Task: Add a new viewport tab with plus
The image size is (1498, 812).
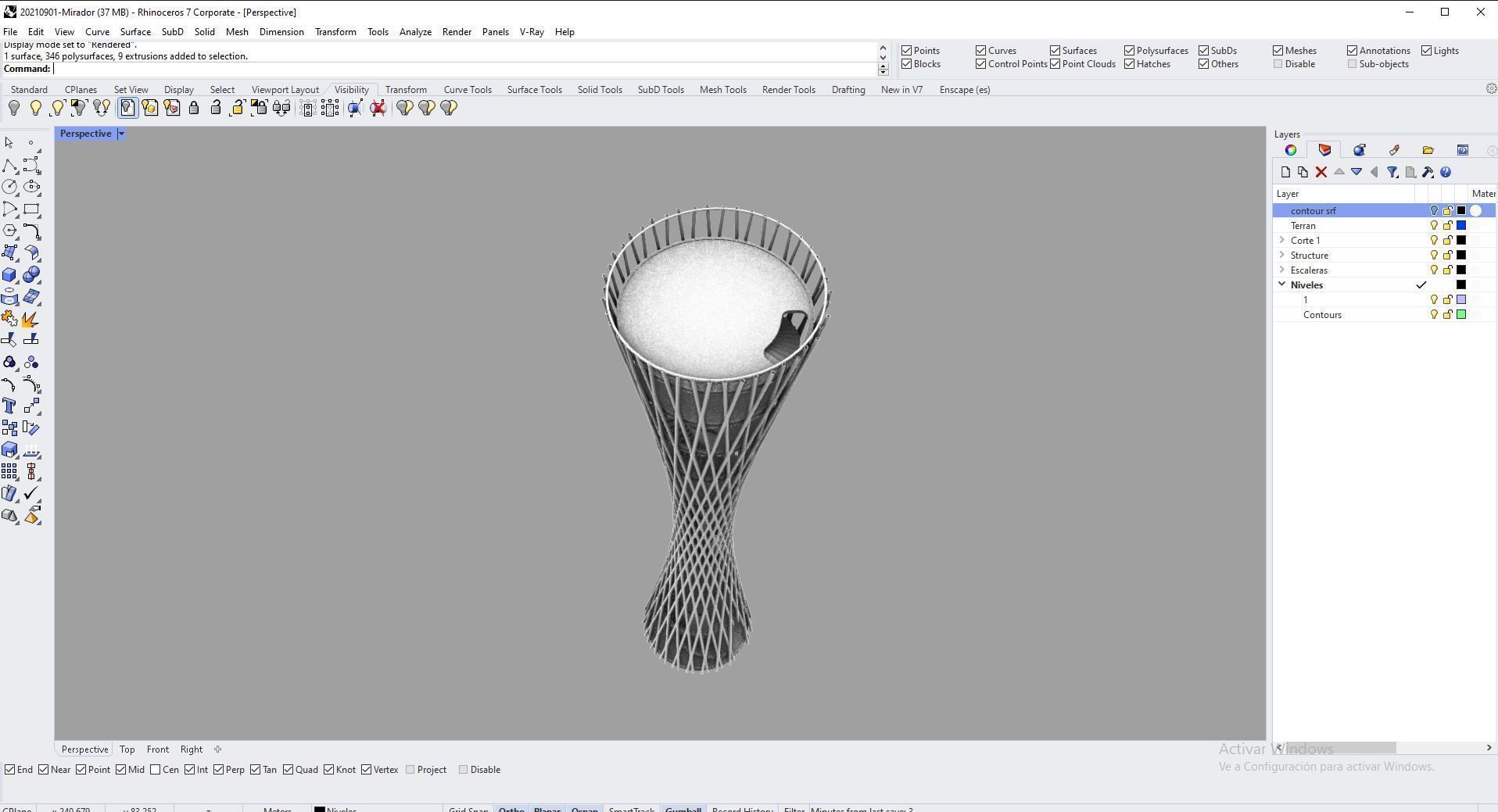Action: (218, 749)
